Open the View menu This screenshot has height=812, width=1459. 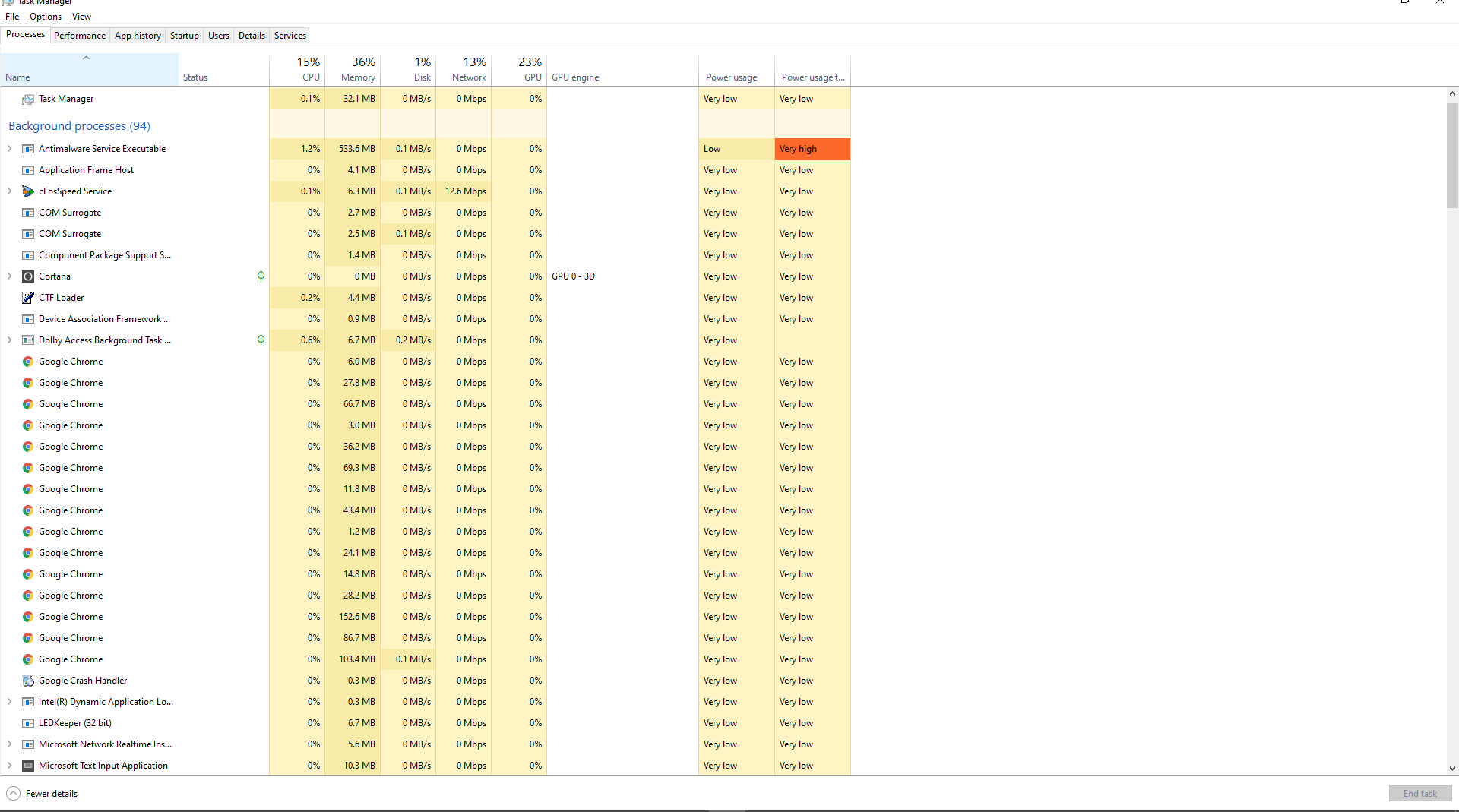81,17
